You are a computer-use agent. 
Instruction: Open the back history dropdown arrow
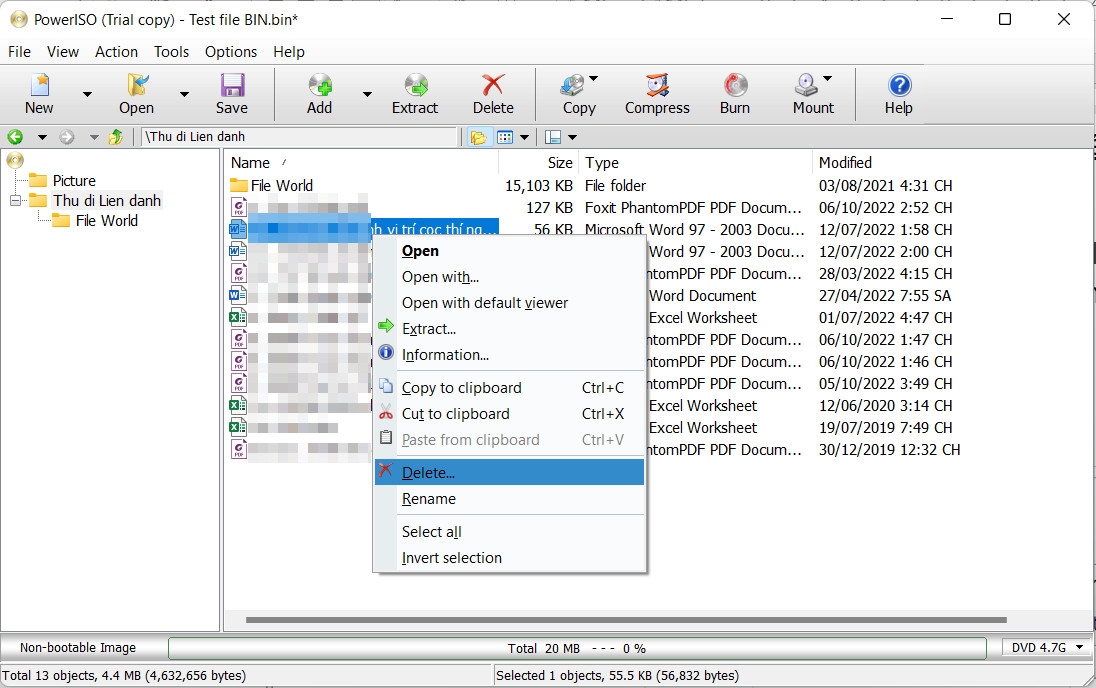42,137
